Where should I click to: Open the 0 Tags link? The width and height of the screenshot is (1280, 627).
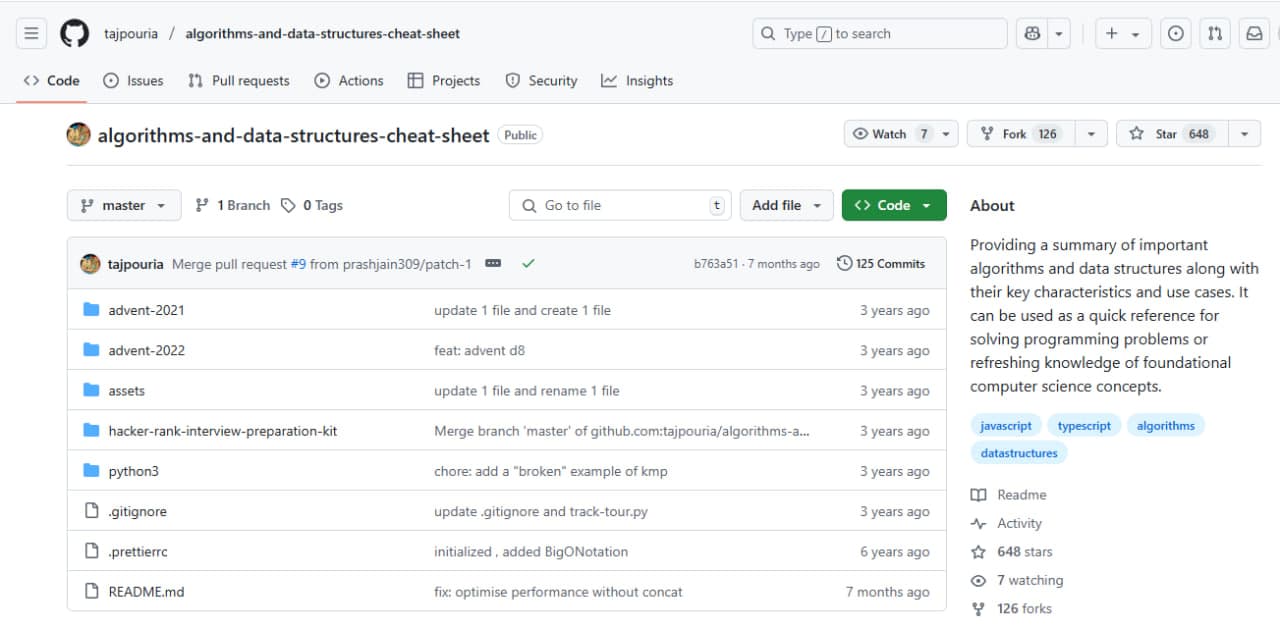pyautogui.click(x=312, y=205)
